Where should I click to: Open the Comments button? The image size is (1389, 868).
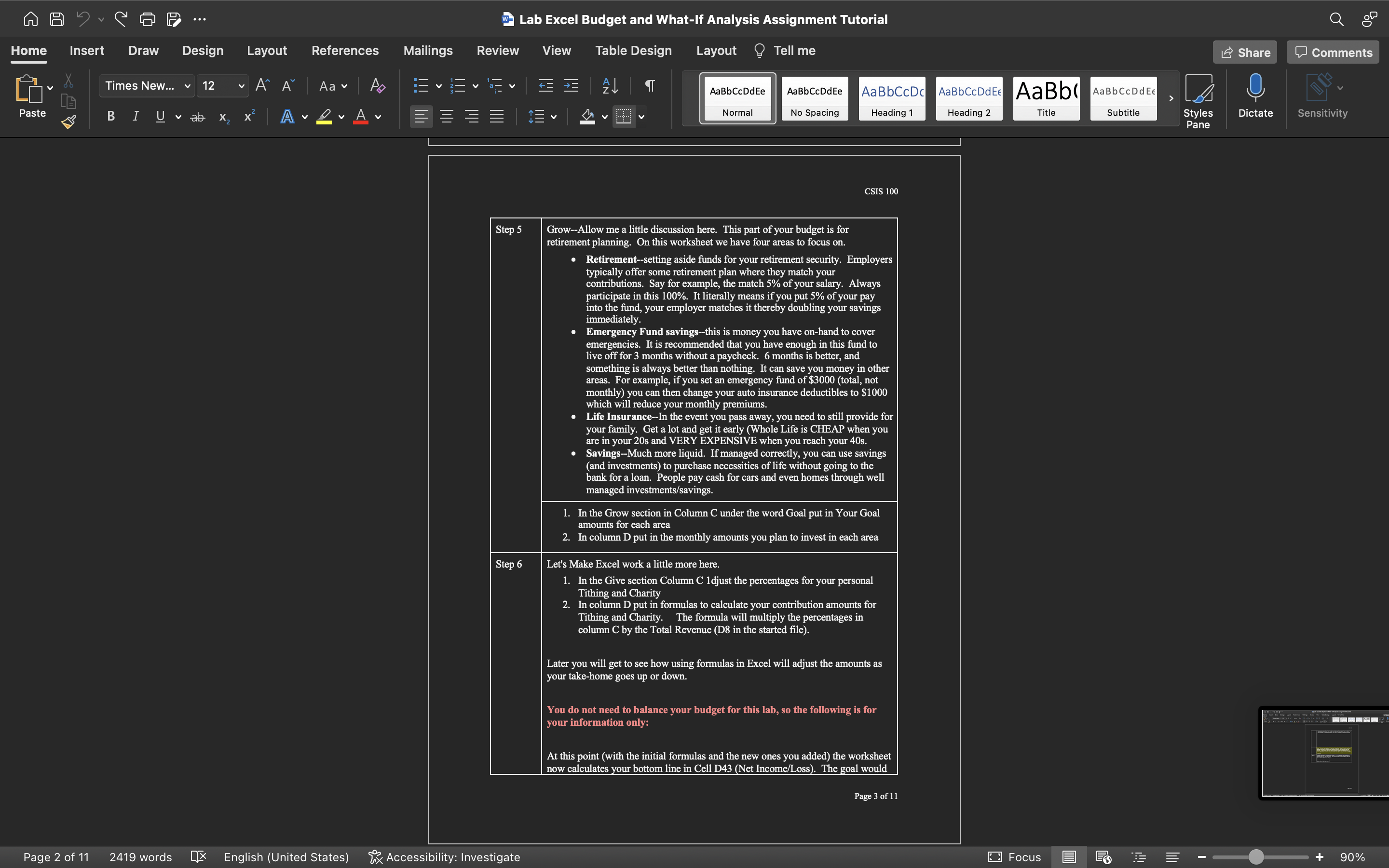pyautogui.click(x=1333, y=52)
